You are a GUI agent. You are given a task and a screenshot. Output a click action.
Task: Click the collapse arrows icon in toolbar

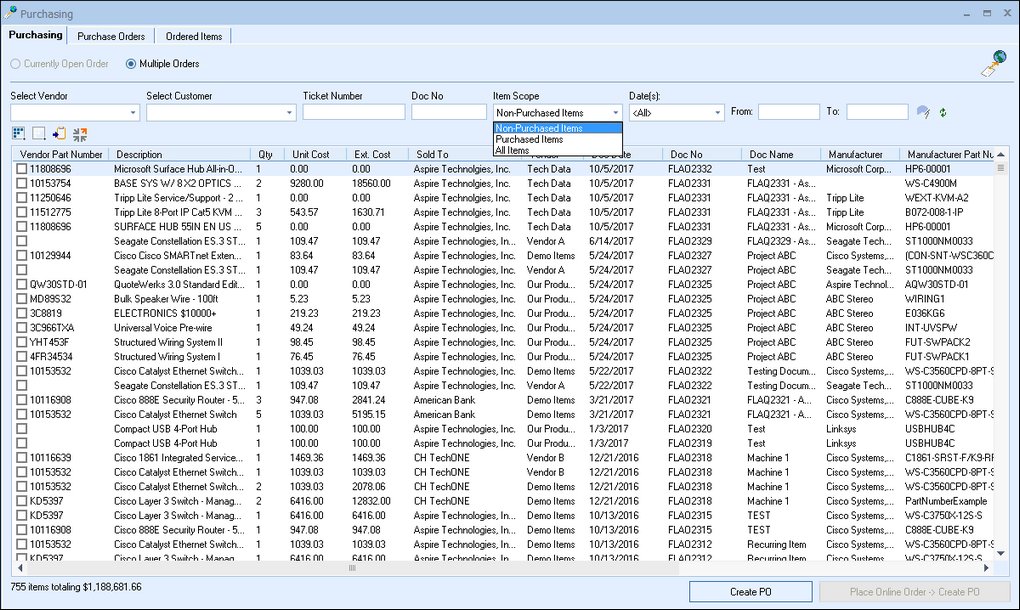point(80,133)
